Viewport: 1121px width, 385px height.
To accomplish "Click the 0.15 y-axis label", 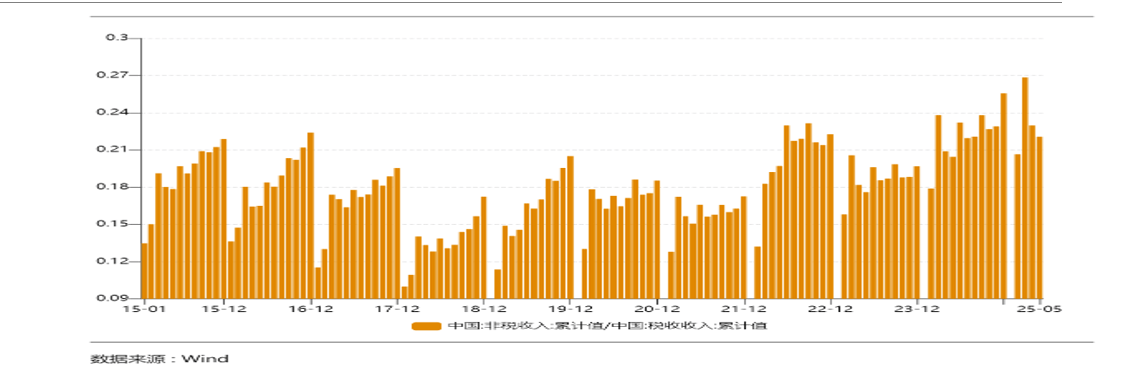I will (x=113, y=224).
